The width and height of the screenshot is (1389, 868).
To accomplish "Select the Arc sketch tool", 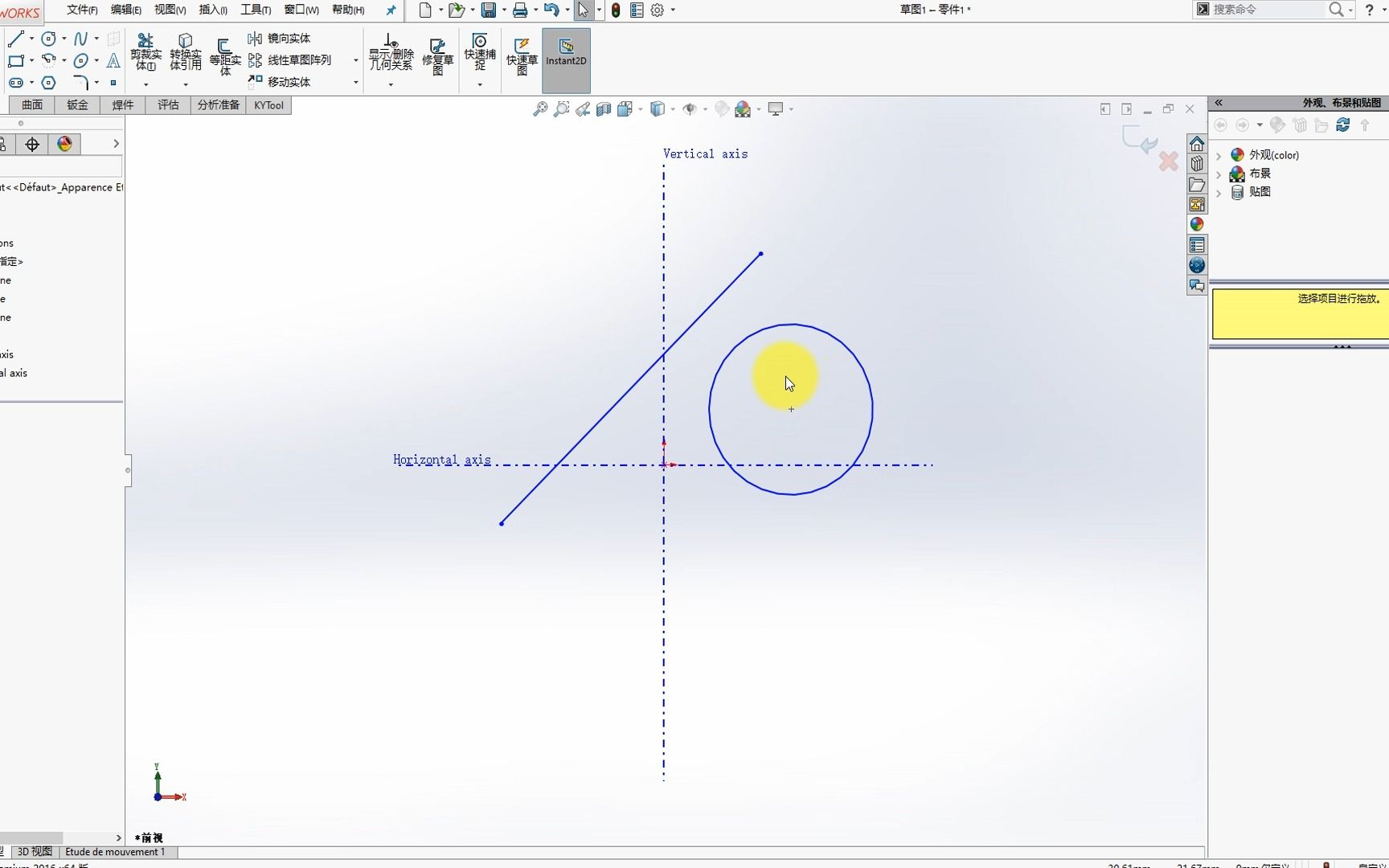I will [x=48, y=60].
